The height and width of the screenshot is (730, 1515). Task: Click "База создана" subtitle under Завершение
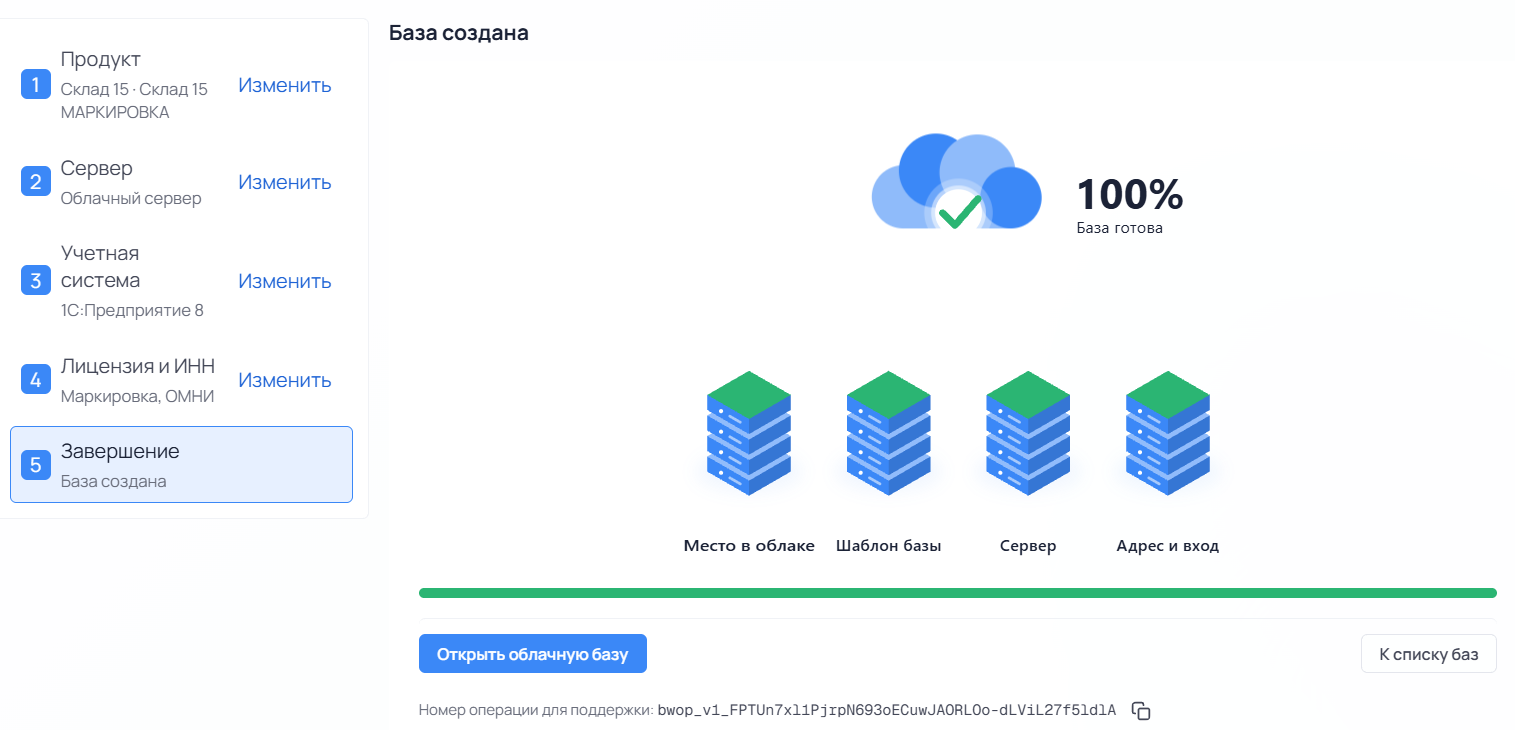coord(114,481)
